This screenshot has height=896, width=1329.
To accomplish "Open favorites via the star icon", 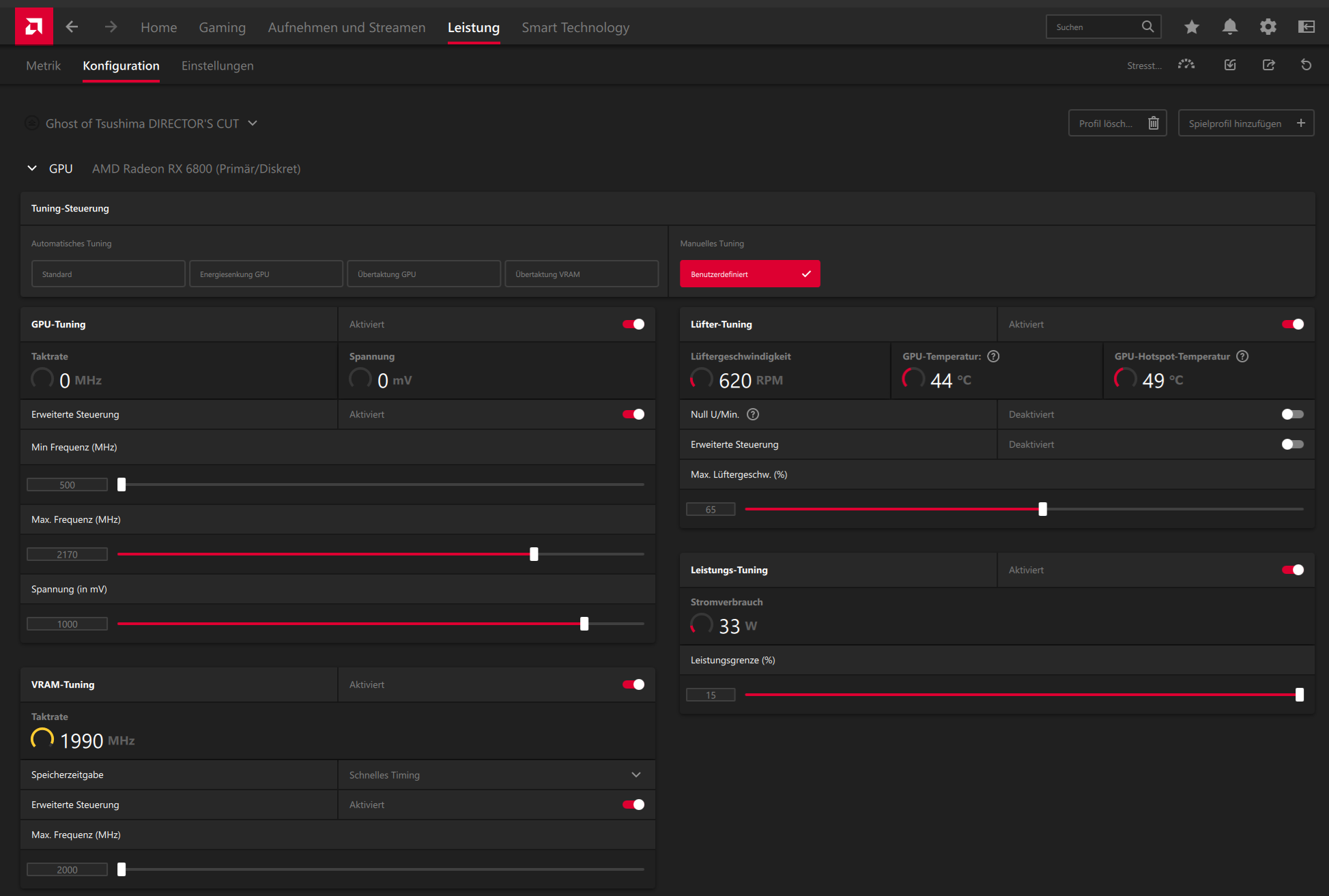I will pyautogui.click(x=1191, y=27).
